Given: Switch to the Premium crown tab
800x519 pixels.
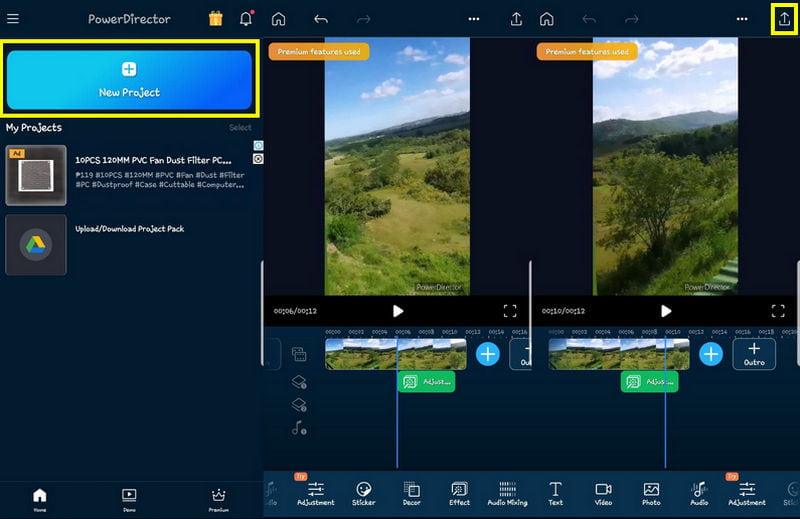Looking at the screenshot, I should coord(218,500).
